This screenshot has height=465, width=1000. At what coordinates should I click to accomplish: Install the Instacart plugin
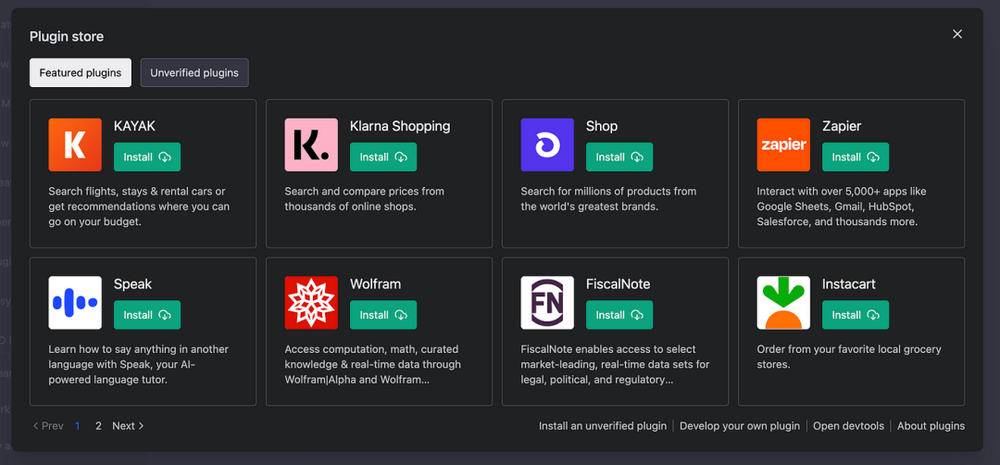coord(855,315)
